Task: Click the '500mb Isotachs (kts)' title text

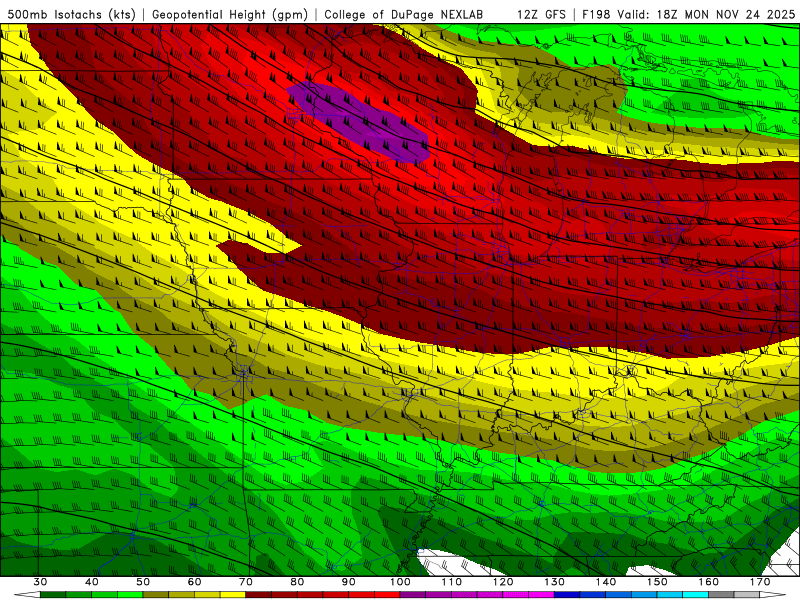Action: click(x=71, y=14)
